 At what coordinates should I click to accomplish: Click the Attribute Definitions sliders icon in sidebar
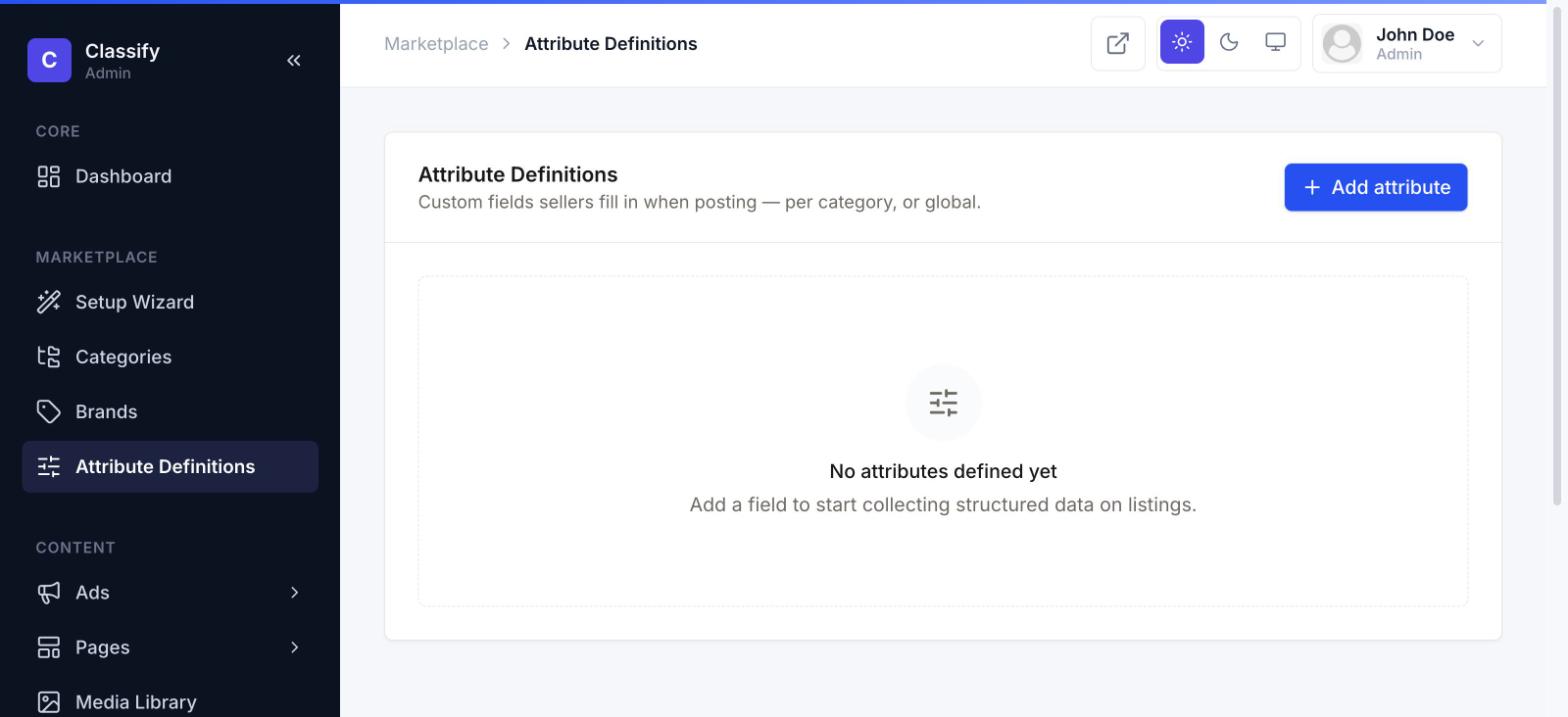(x=49, y=467)
